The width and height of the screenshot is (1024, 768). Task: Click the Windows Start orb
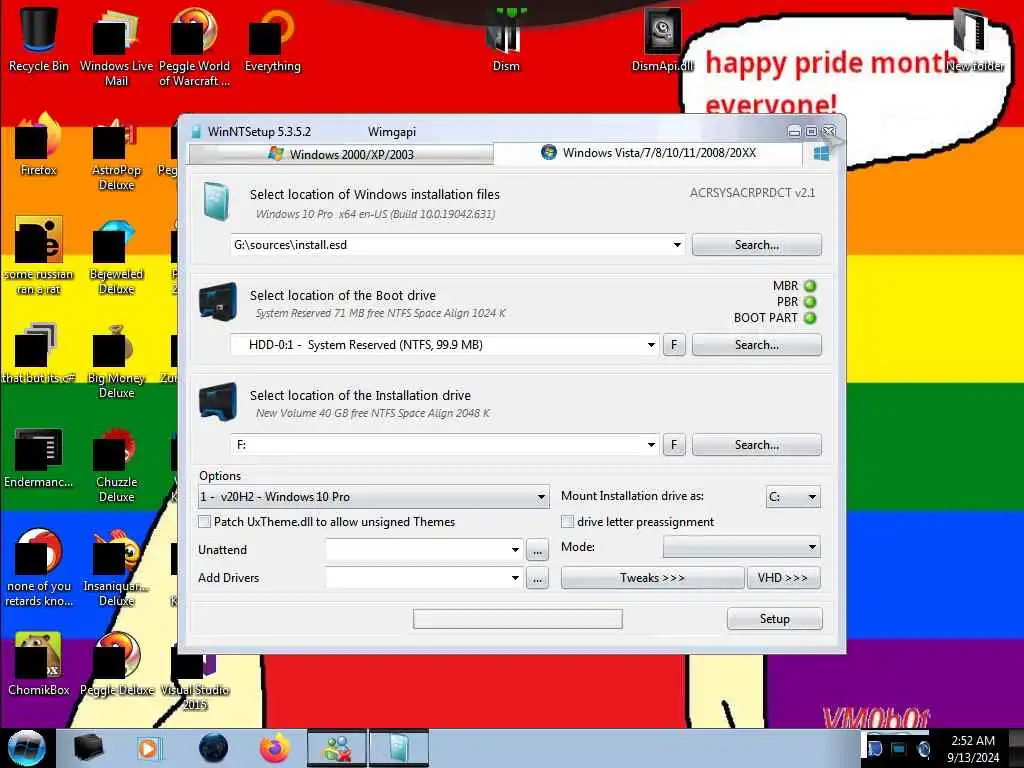pyautogui.click(x=27, y=748)
